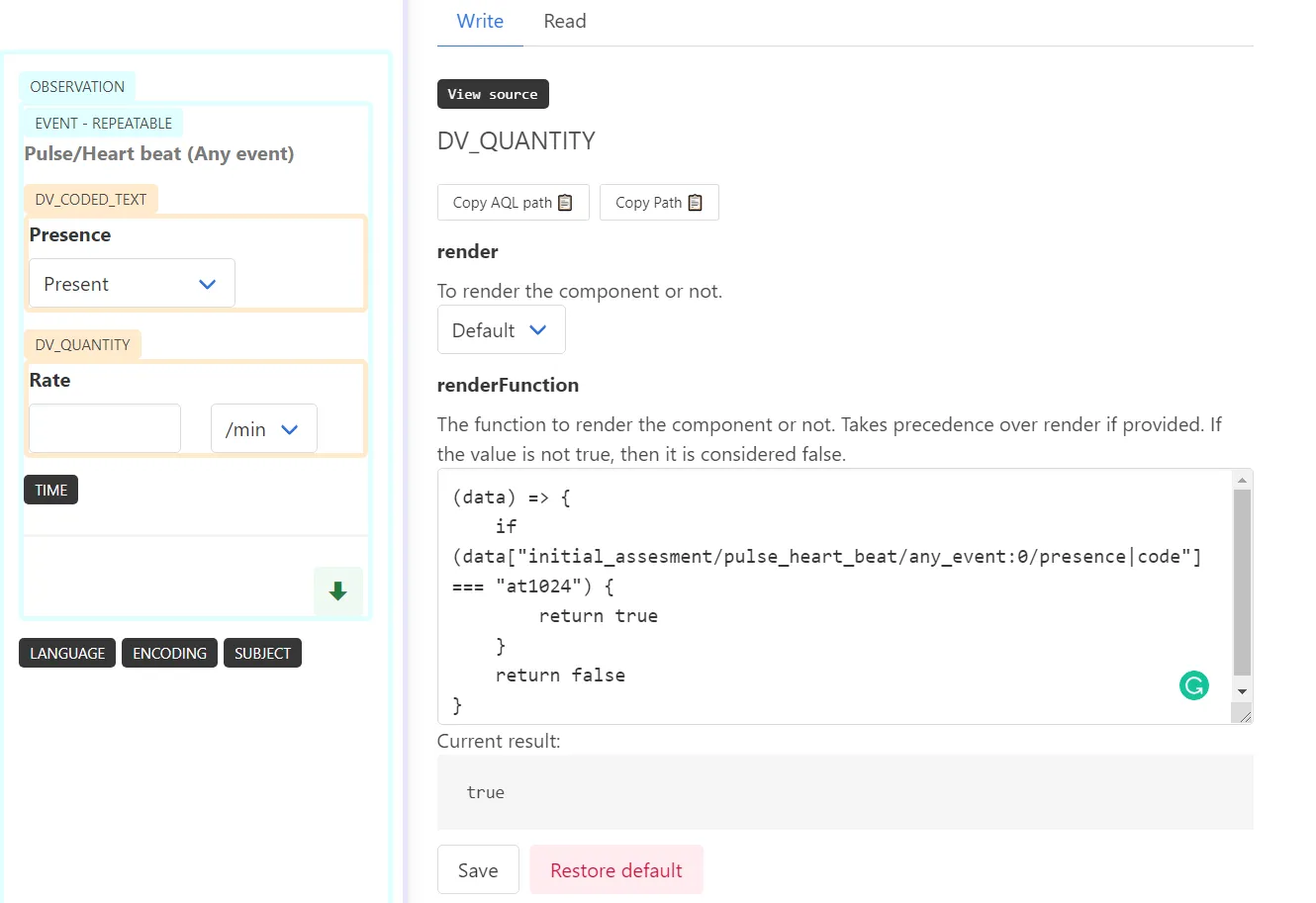This screenshot has height=903, width=1316.
Task: Switch to the Read tab
Action: coord(564,22)
